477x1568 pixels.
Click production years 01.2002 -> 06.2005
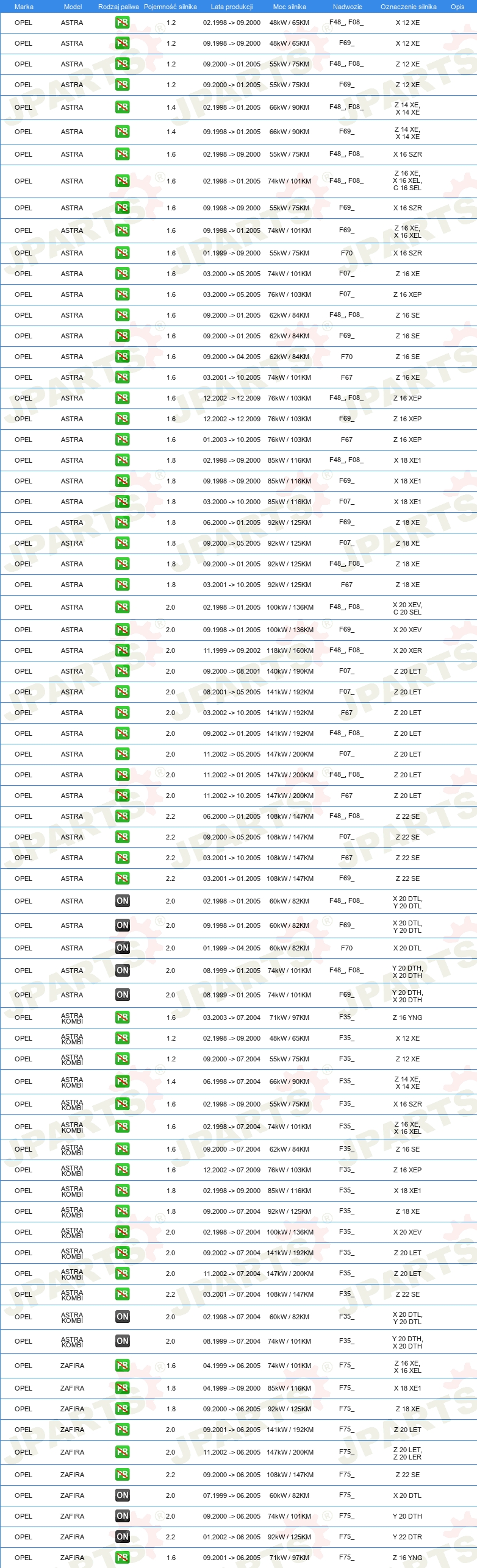(232, 1537)
